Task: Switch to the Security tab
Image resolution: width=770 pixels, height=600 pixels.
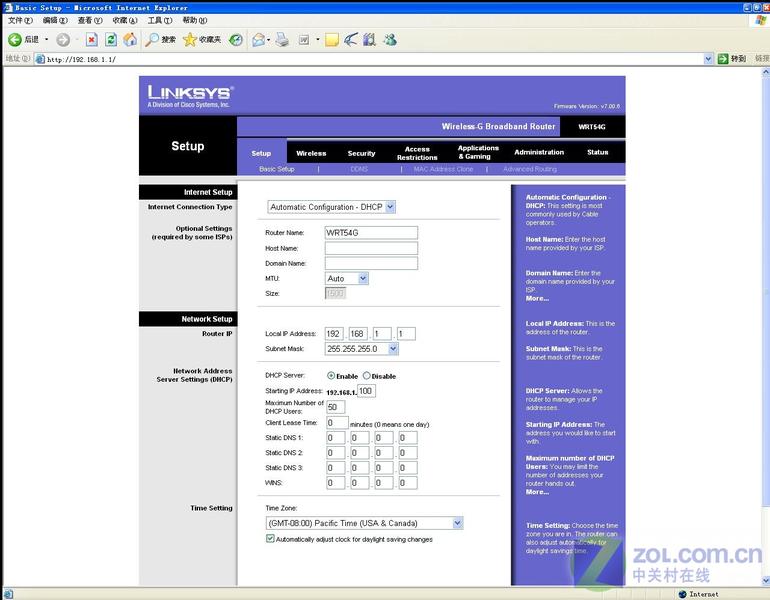Action: 361,153
